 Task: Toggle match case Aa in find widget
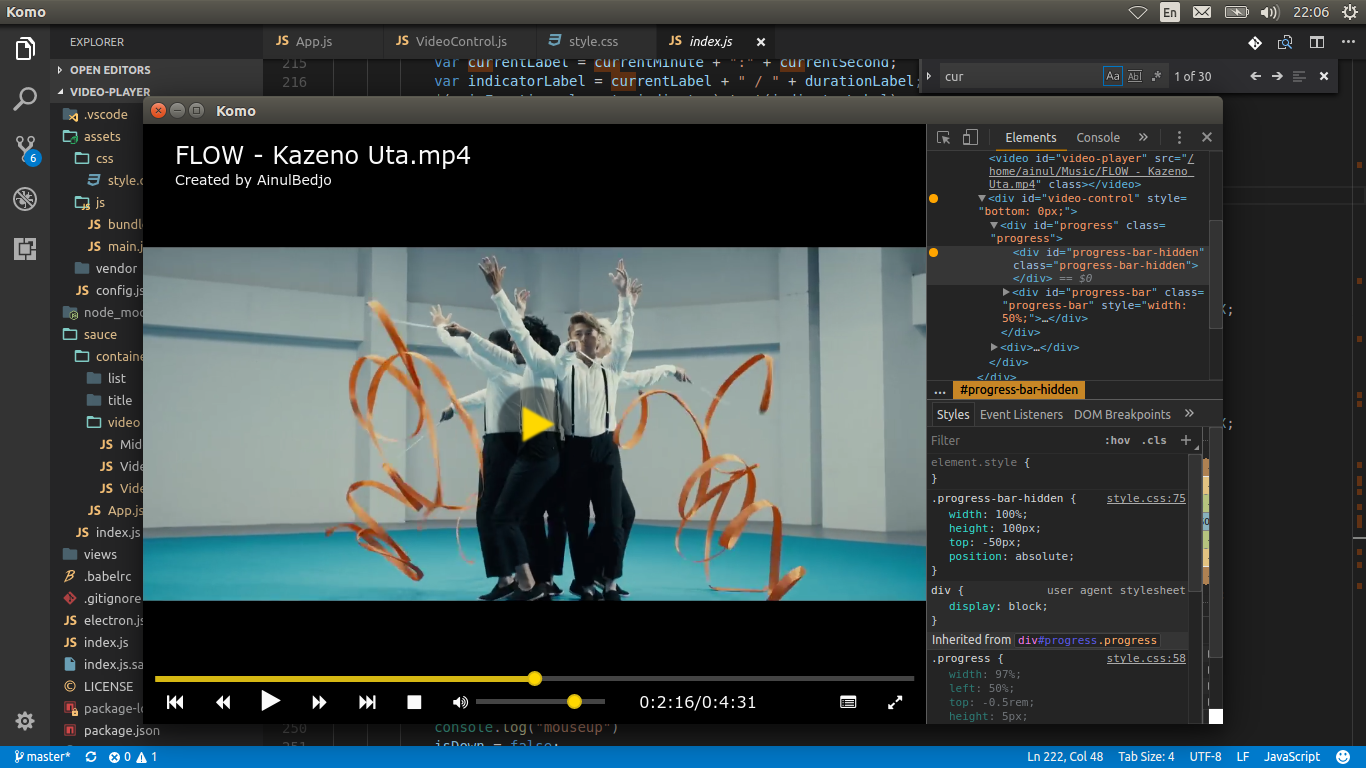pos(1112,76)
